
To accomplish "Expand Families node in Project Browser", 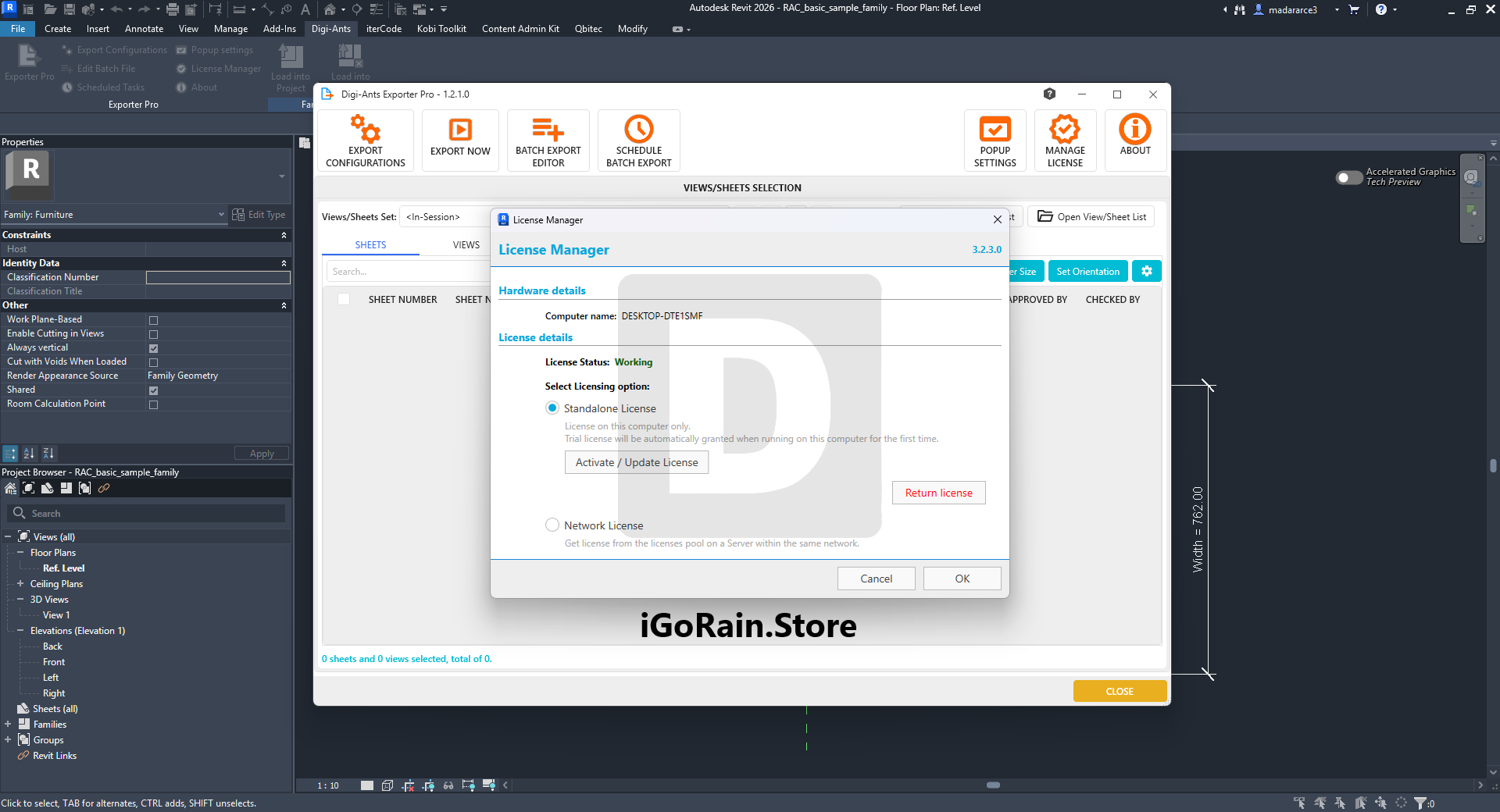I will pyautogui.click(x=8, y=724).
